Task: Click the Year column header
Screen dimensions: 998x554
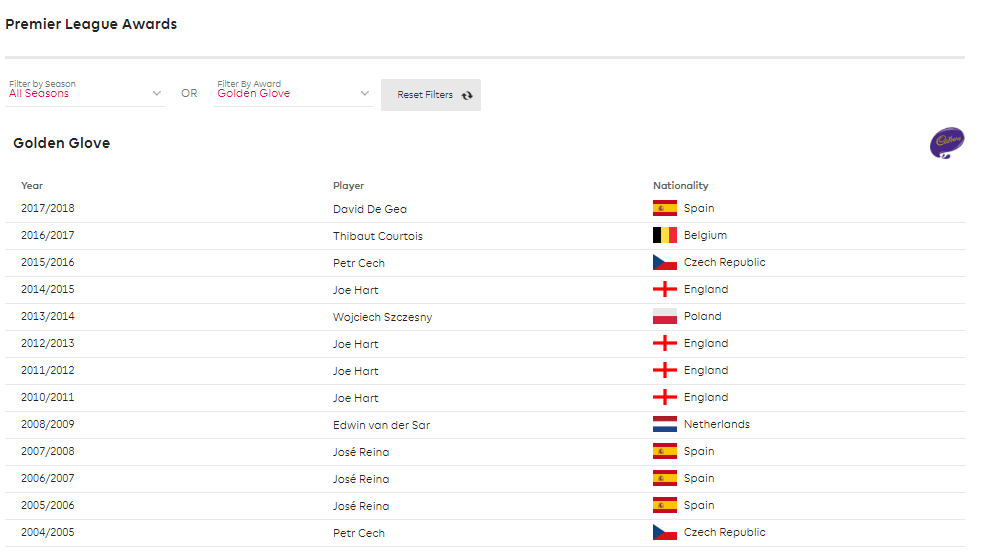Action: [x=32, y=185]
